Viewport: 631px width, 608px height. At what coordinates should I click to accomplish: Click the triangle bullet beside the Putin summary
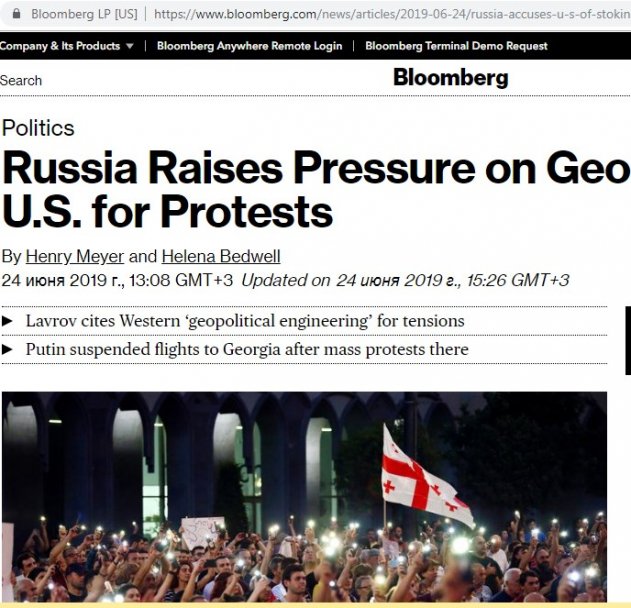click(x=8, y=350)
